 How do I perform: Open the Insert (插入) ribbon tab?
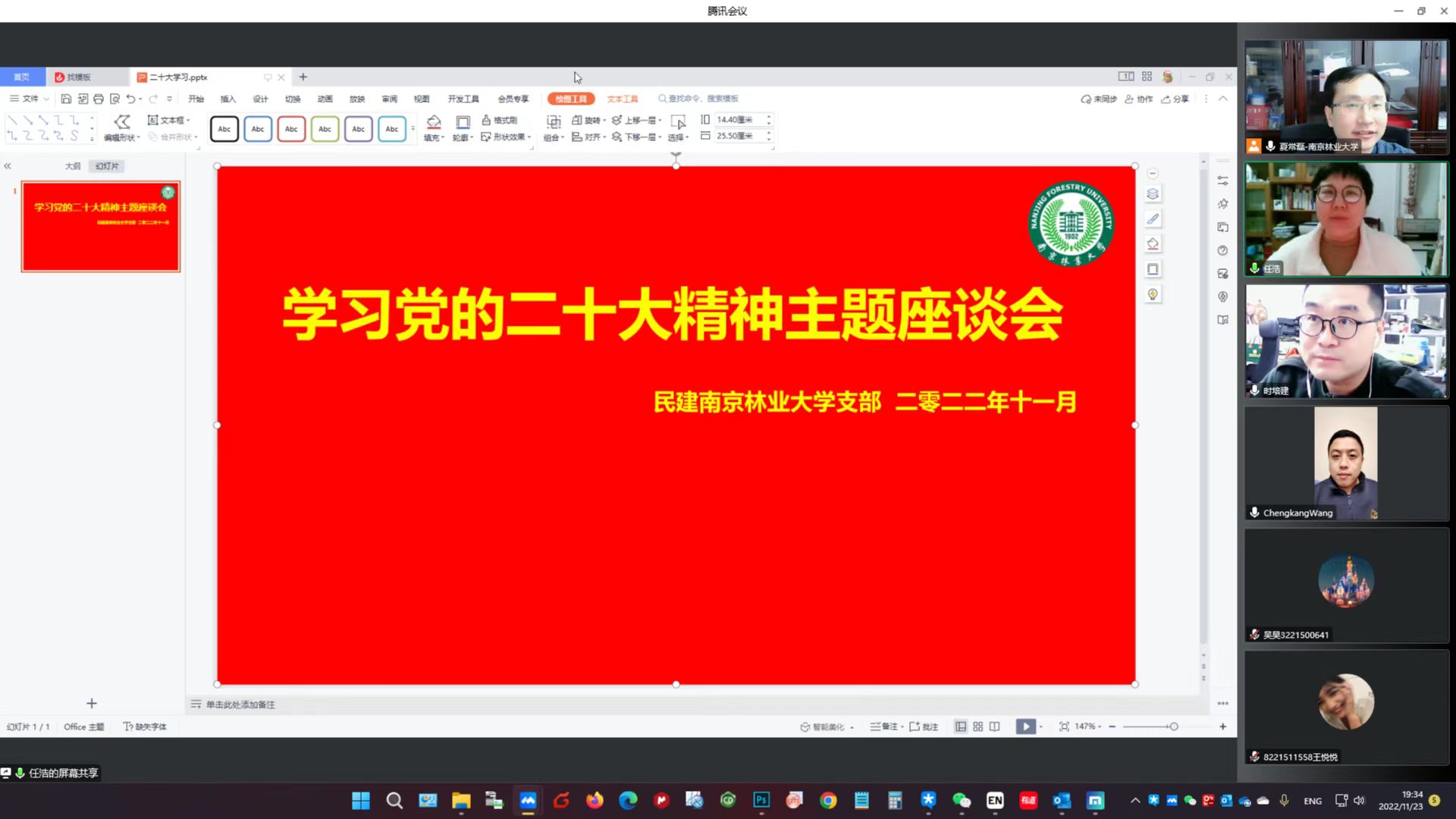pyautogui.click(x=228, y=99)
